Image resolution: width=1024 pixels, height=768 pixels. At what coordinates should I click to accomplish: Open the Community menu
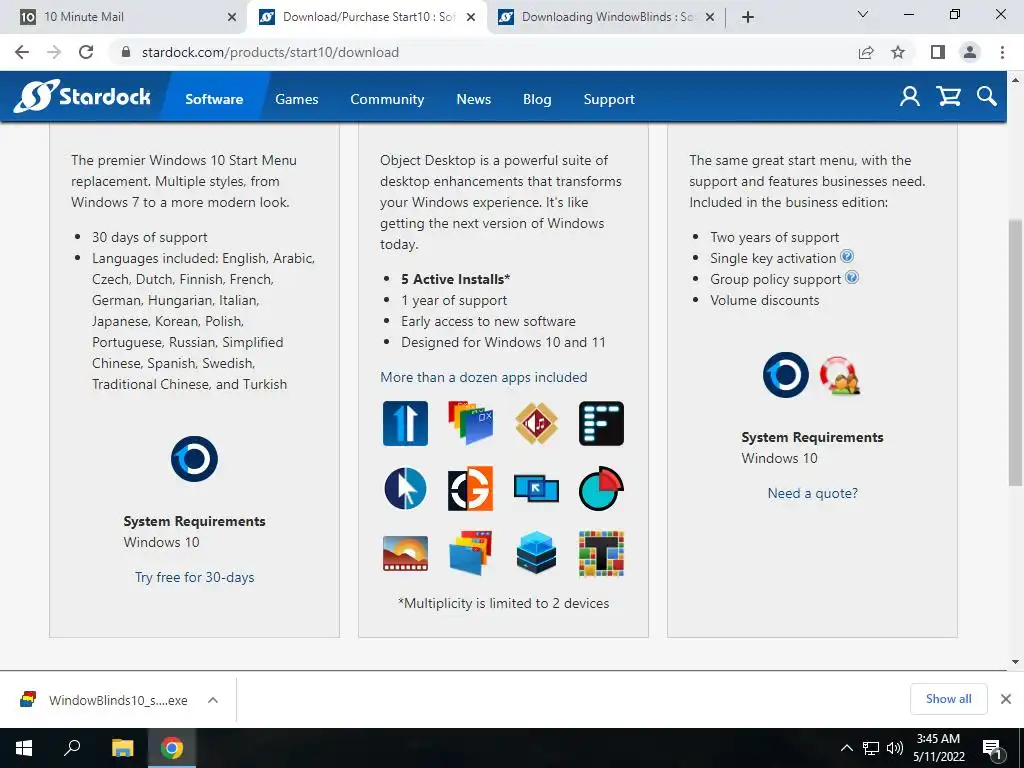click(x=387, y=99)
